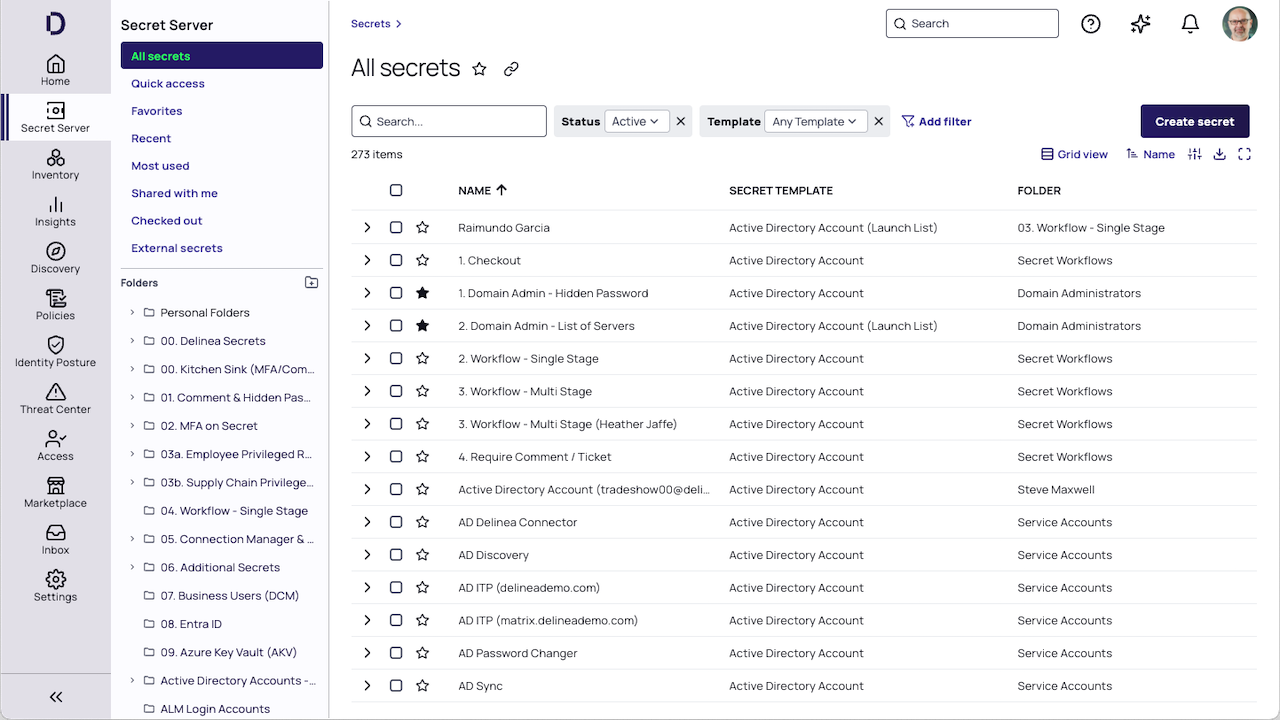Remove the Status filter
The image size is (1280, 720).
(681, 121)
